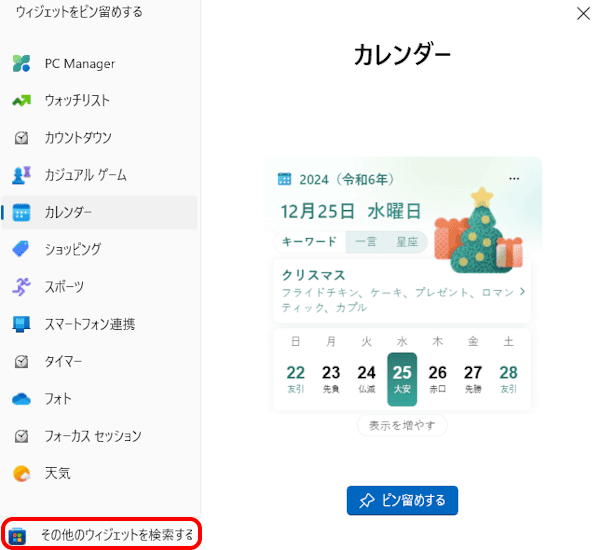Click the Casual Games icon
Screen dimensions: 600x550
click(21, 175)
